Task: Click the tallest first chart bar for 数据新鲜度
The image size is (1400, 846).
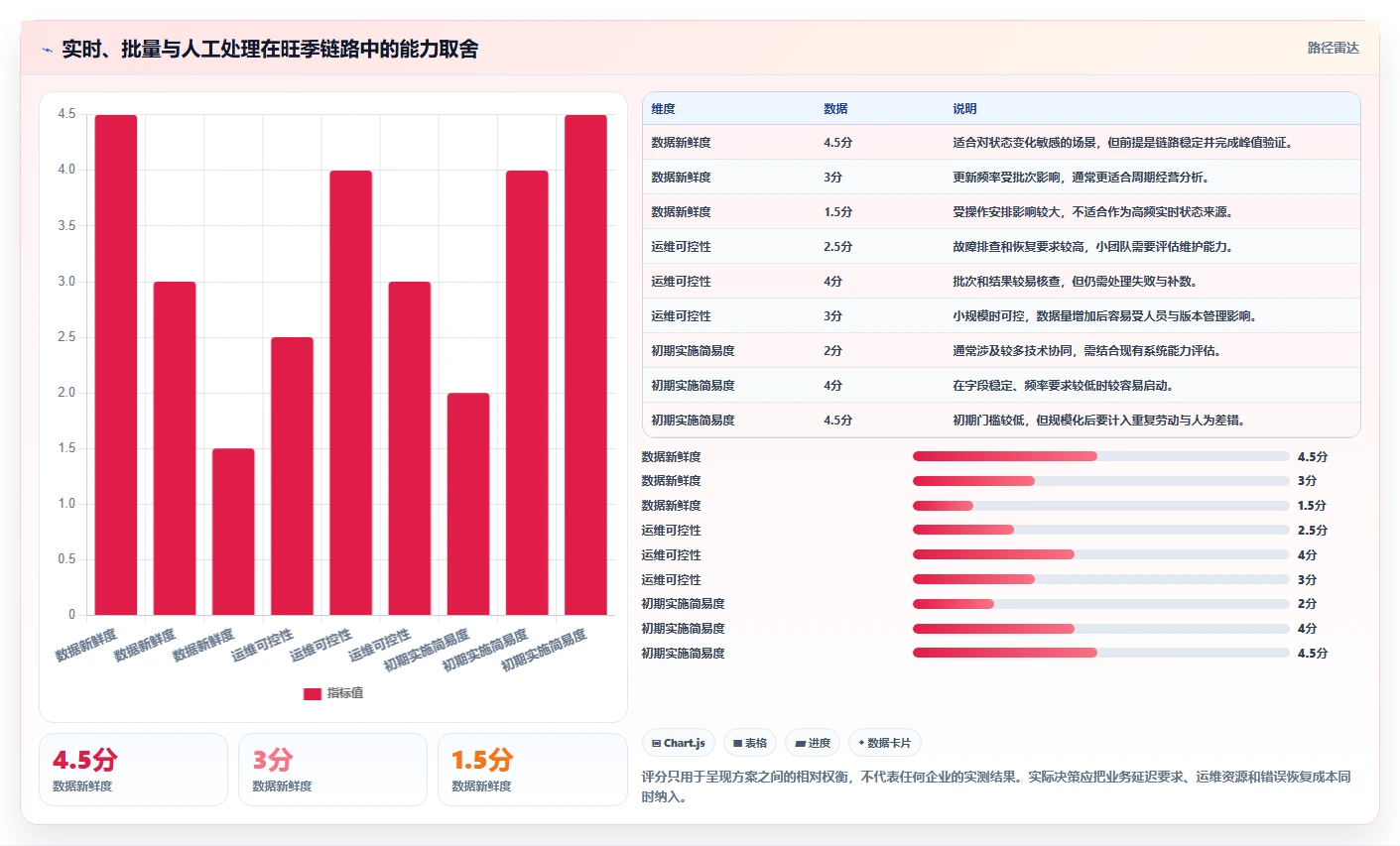Action: [116, 365]
